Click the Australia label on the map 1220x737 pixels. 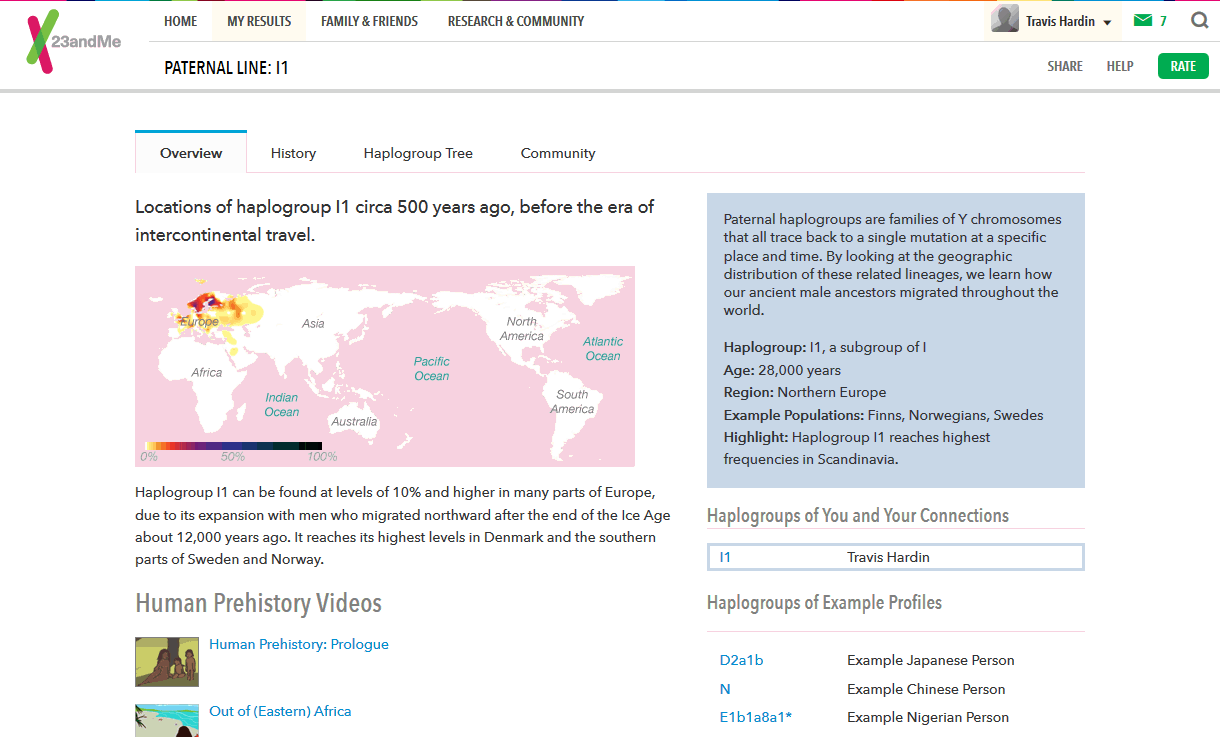[354, 421]
